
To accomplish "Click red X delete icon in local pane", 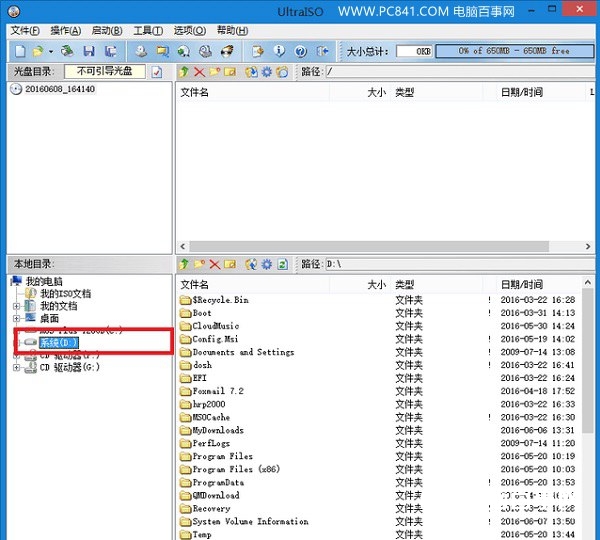I will click(215, 264).
